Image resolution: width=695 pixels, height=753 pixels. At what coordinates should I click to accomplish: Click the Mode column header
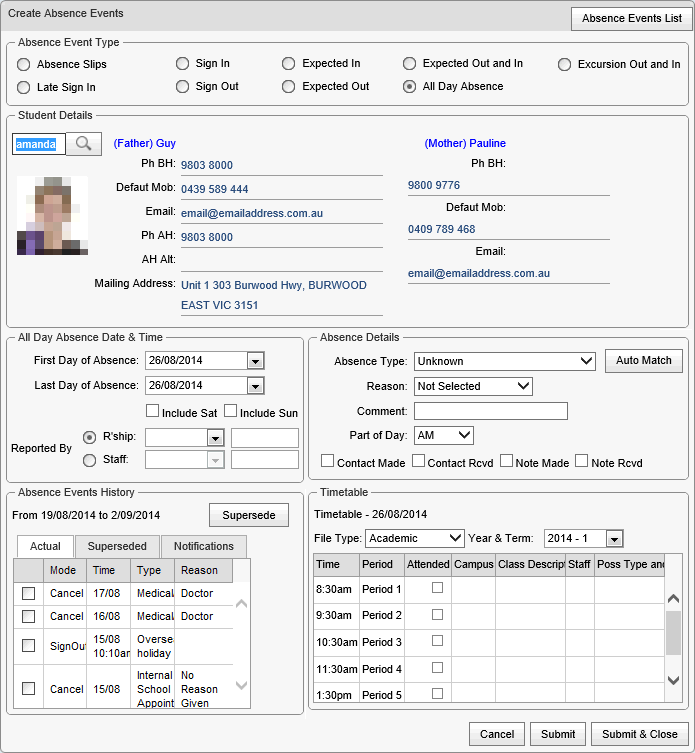pos(64,571)
